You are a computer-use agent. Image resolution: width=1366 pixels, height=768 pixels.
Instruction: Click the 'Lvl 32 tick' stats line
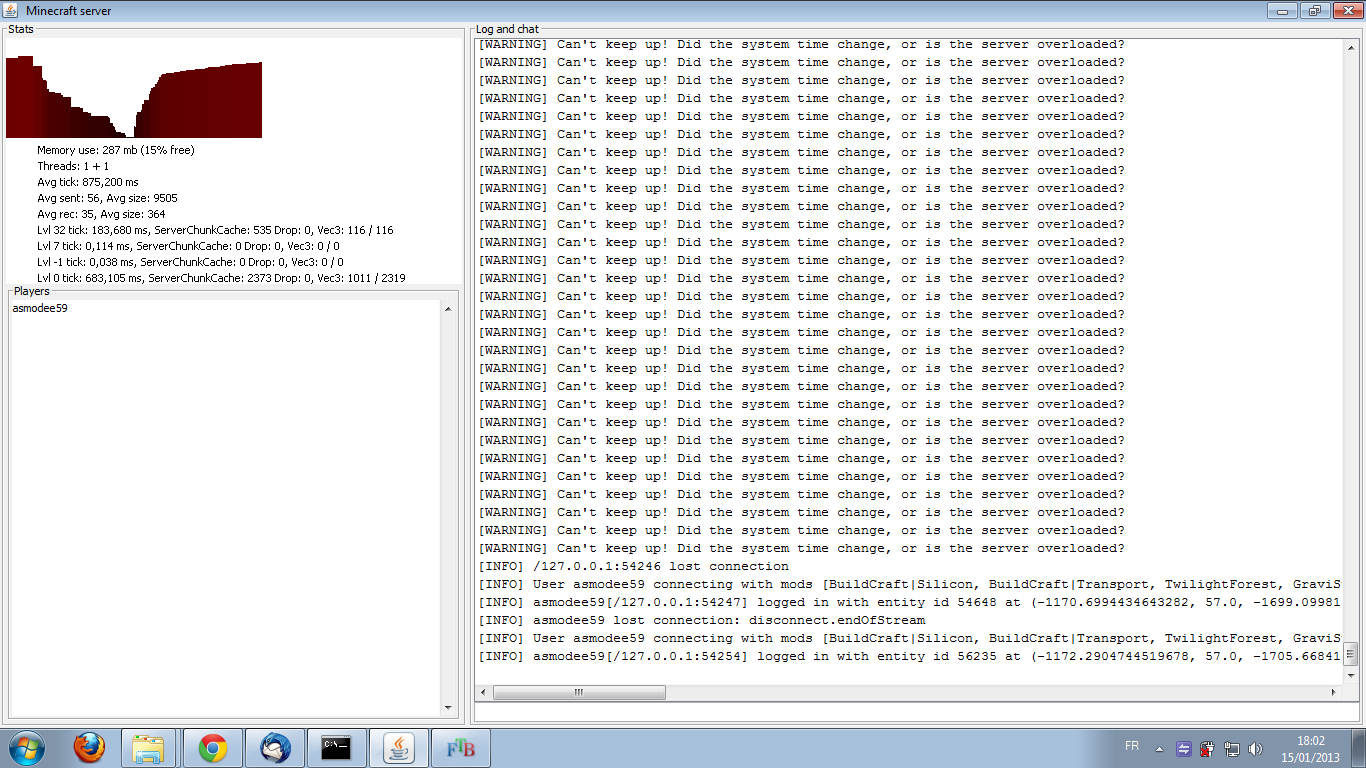(x=215, y=230)
